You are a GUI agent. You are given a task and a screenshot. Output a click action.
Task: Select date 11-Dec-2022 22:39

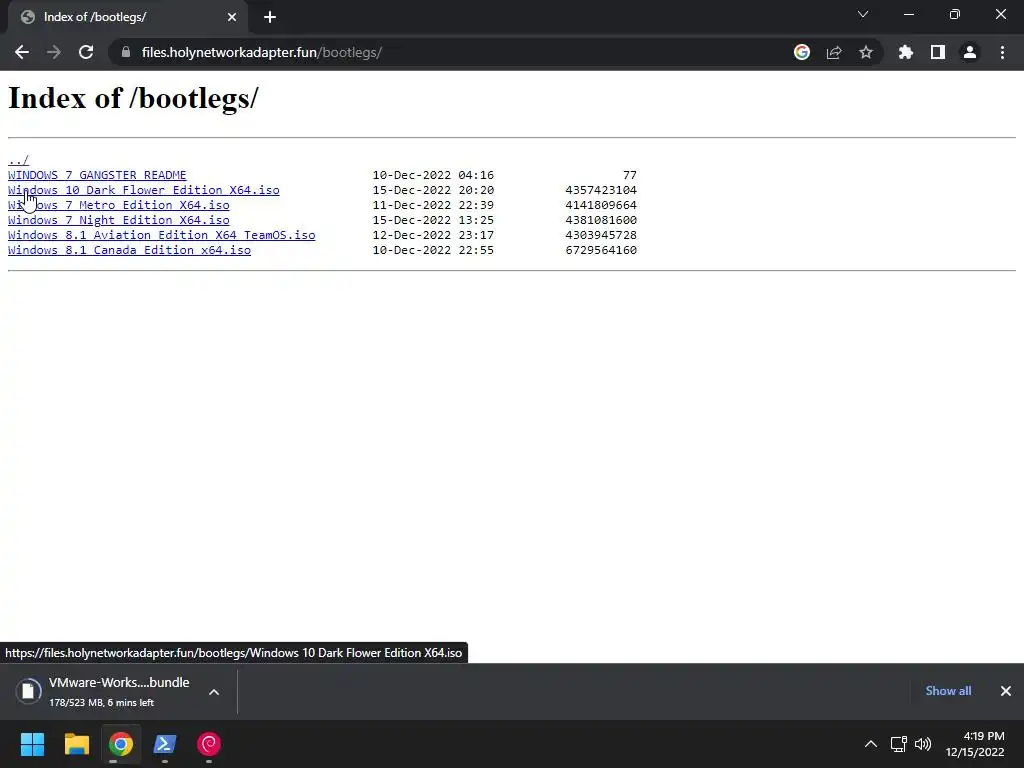(433, 205)
